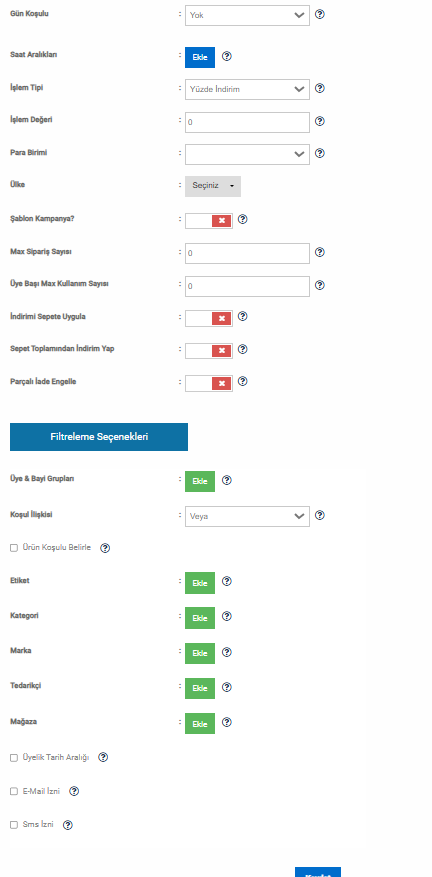Open the İşlem Tipi dropdown
Screen dimensions: 432x877
click(x=247, y=89)
